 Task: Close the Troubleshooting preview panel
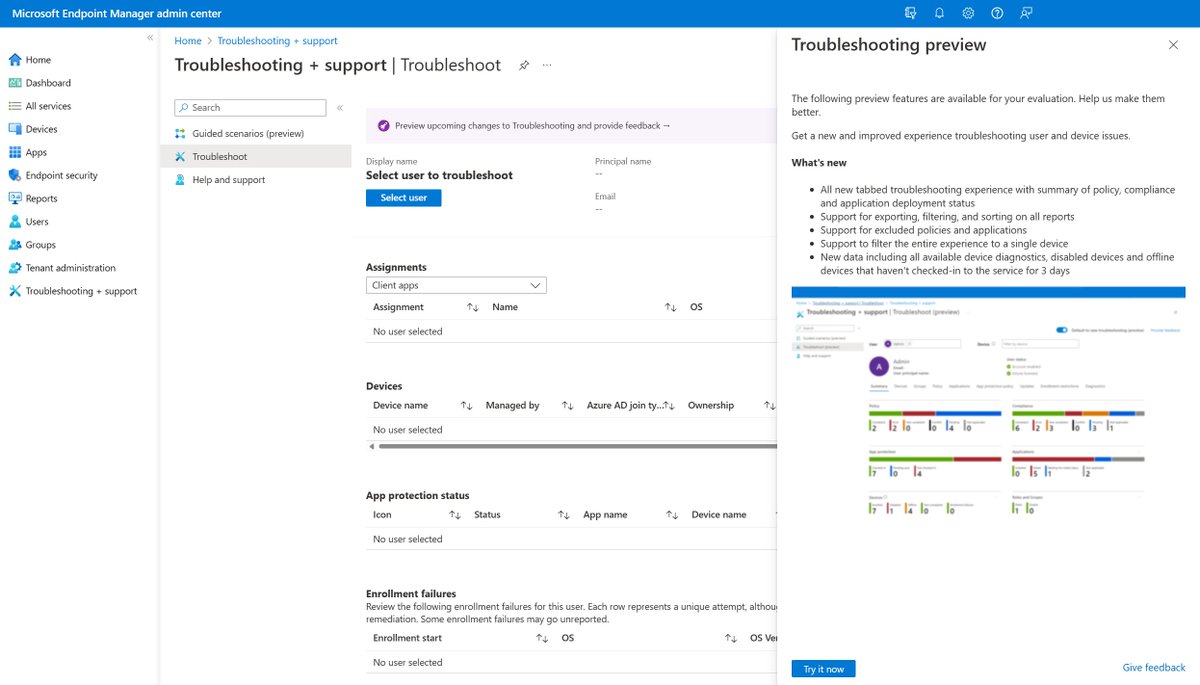1173,45
